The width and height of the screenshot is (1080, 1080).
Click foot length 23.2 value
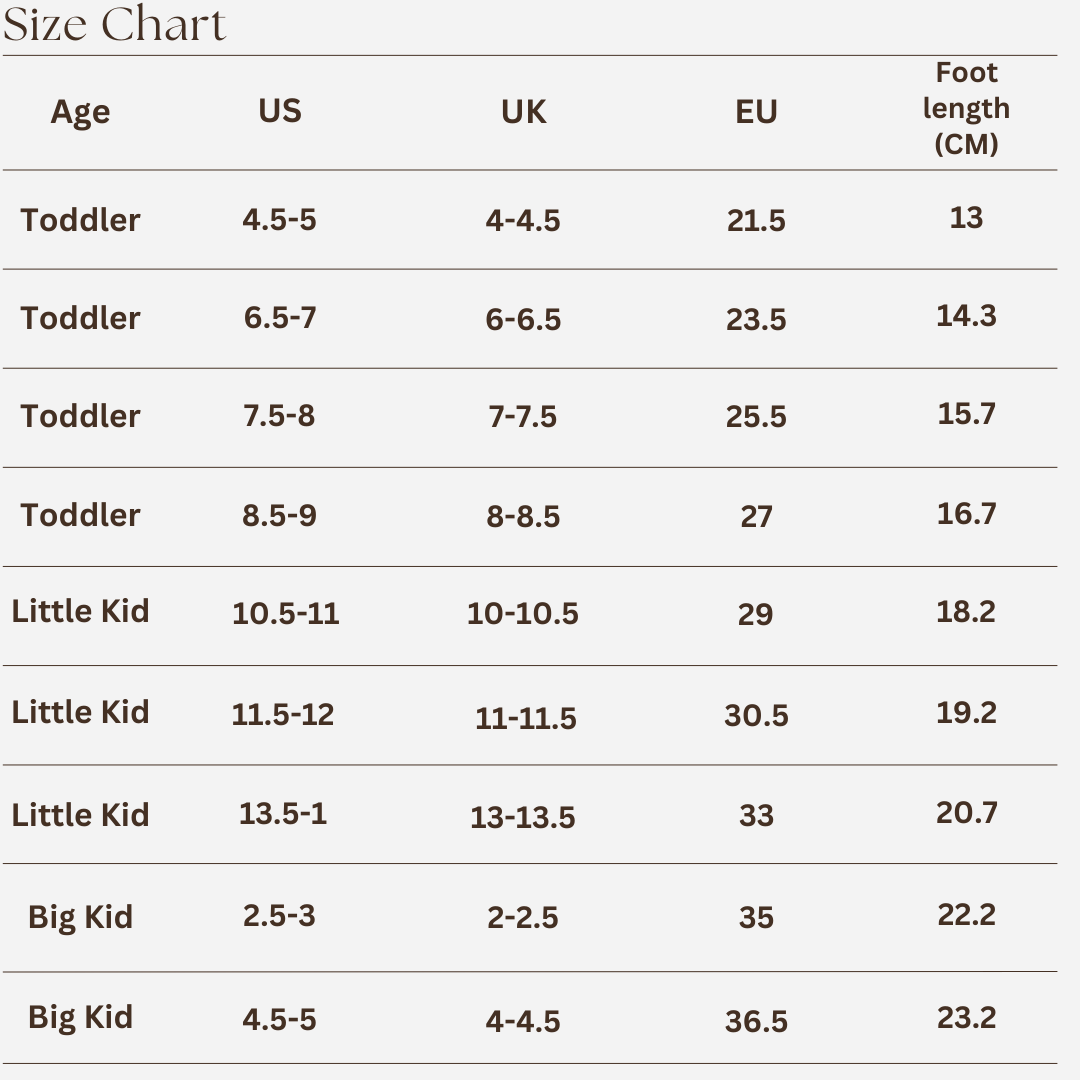tap(966, 1017)
